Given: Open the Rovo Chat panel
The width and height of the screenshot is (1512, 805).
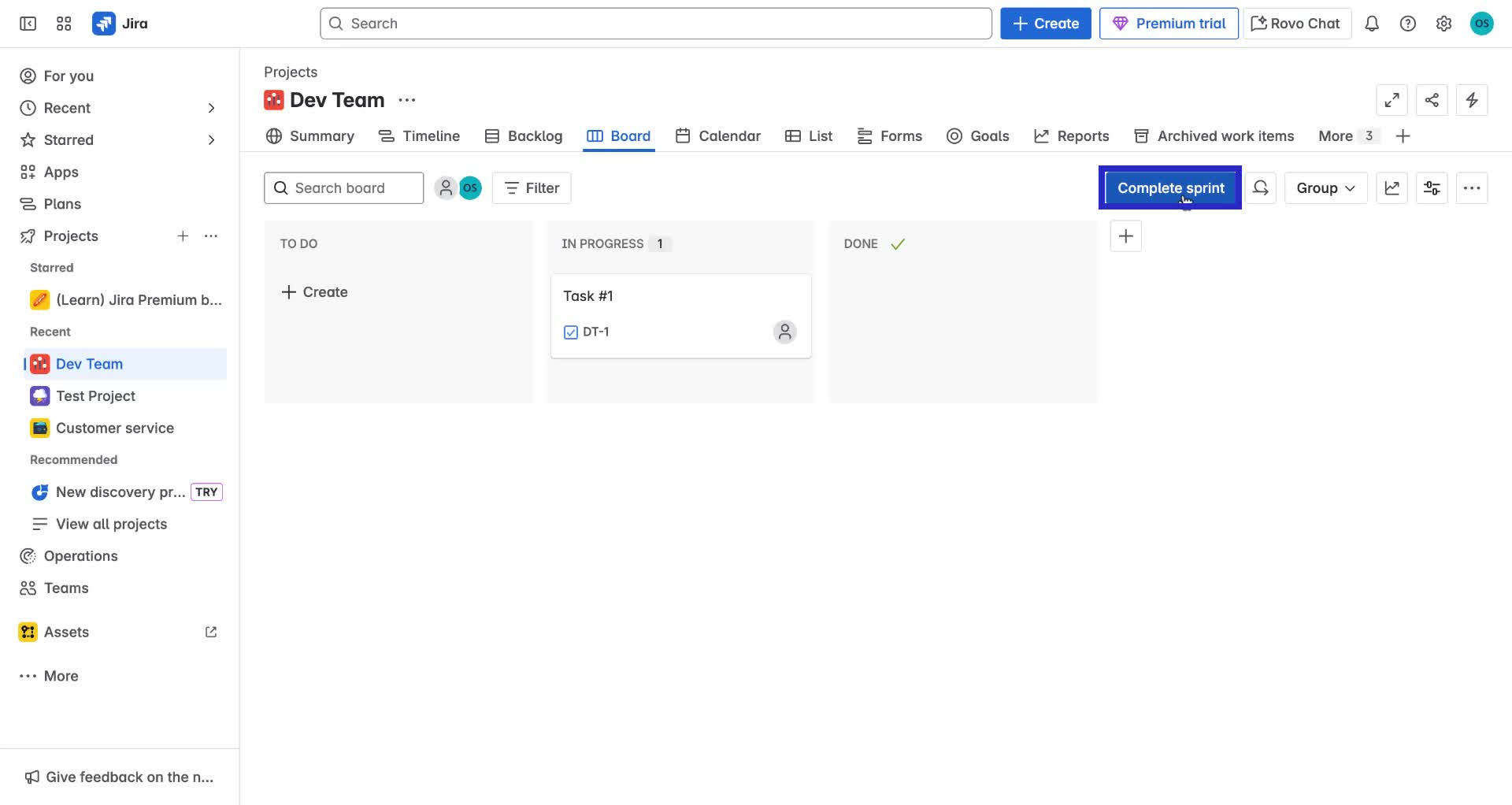Looking at the screenshot, I should click(1295, 23).
